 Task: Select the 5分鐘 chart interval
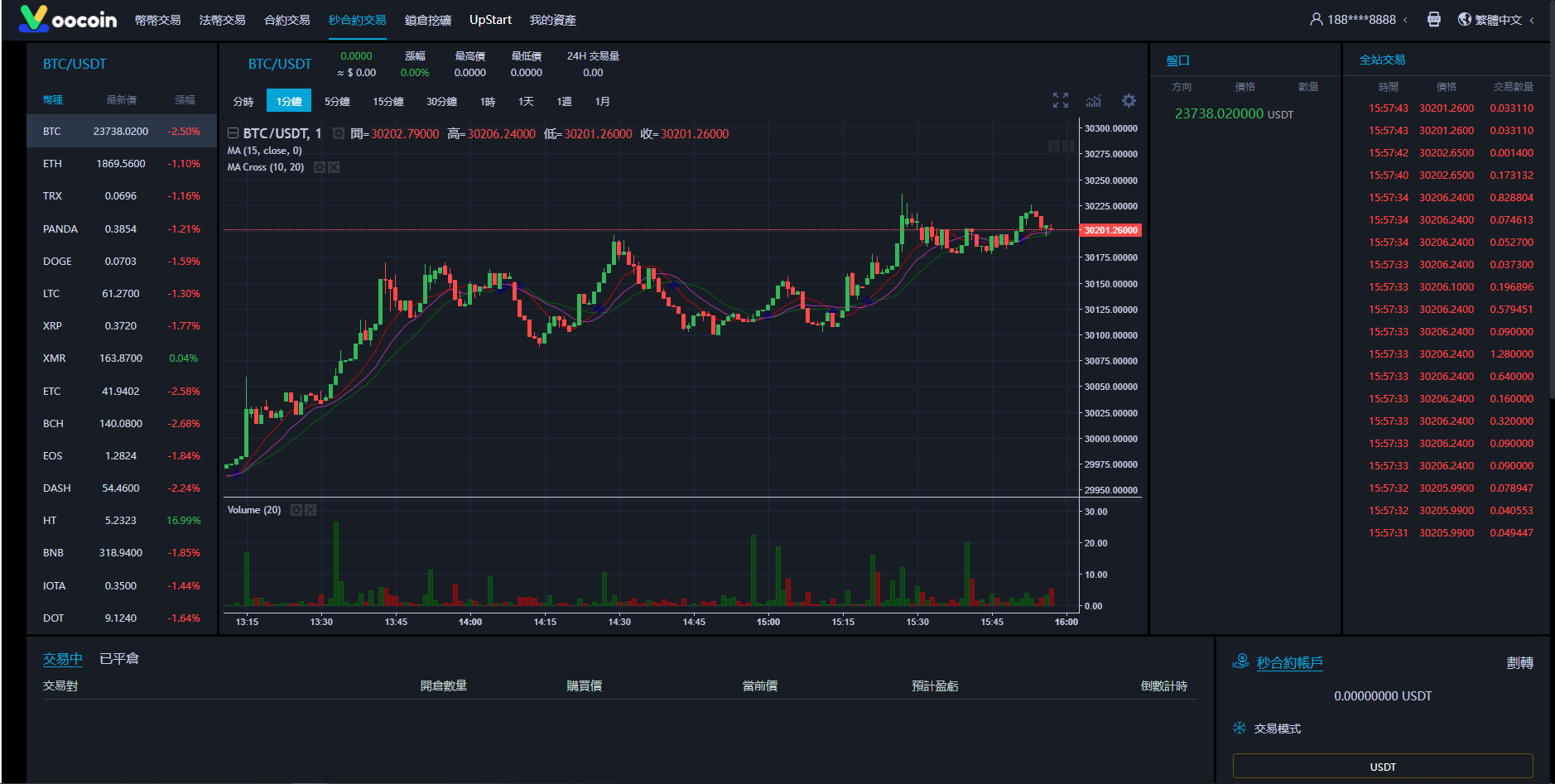pyautogui.click(x=337, y=101)
